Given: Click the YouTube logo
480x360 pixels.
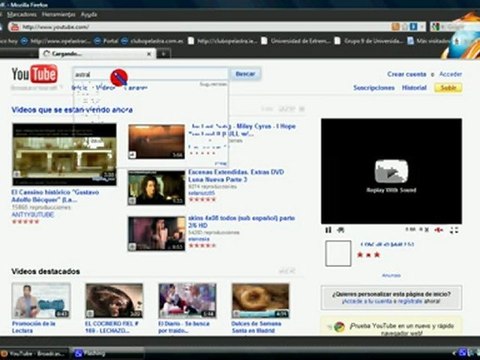Looking at the screenshot, I should coord(34,74).
